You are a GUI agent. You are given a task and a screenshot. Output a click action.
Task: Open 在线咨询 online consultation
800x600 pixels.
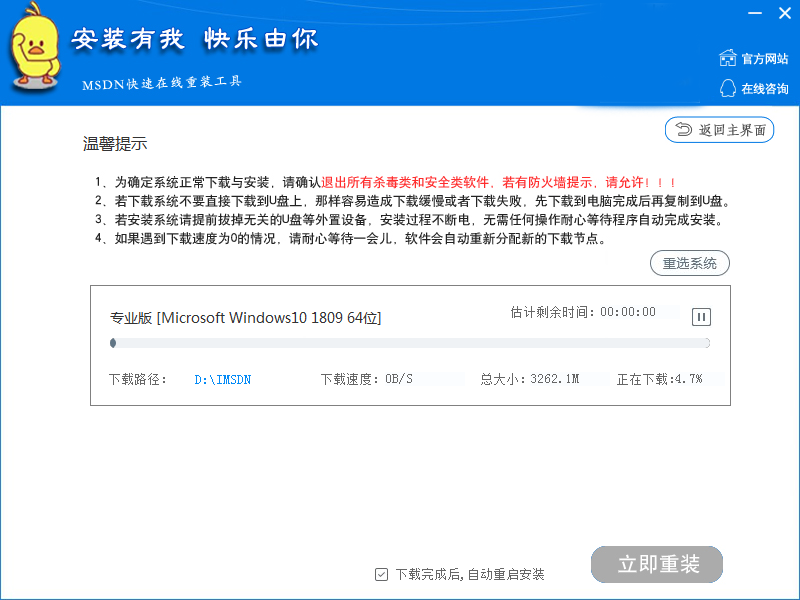tap(764, 89)
